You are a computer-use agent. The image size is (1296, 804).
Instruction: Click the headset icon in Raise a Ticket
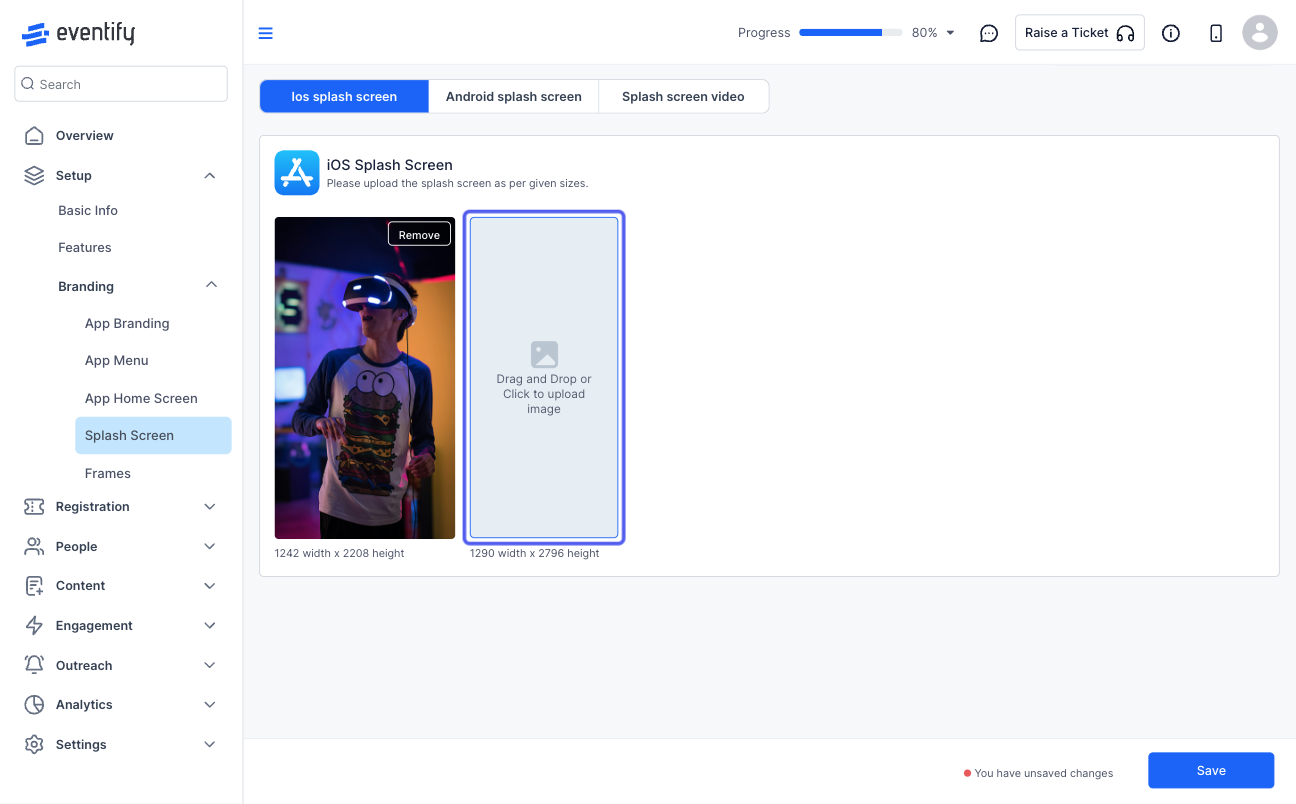click(1125, 33)
